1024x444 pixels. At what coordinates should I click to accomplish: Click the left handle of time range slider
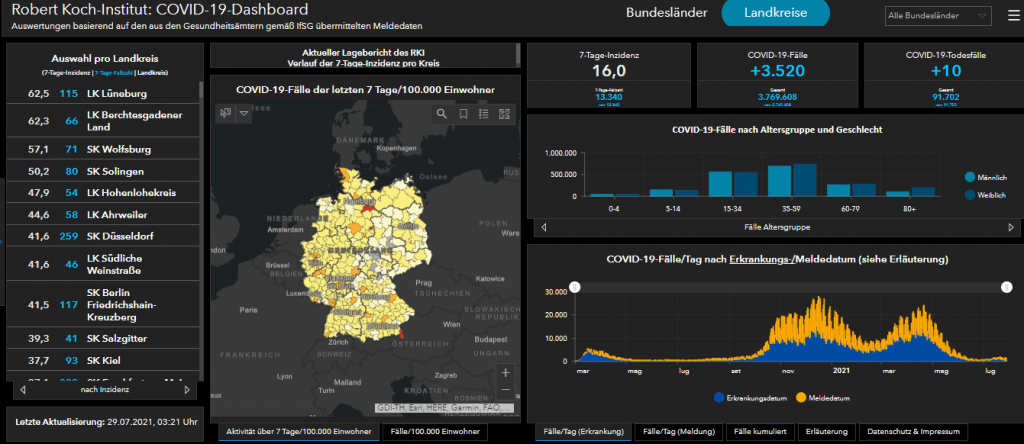tap(575, 287)
